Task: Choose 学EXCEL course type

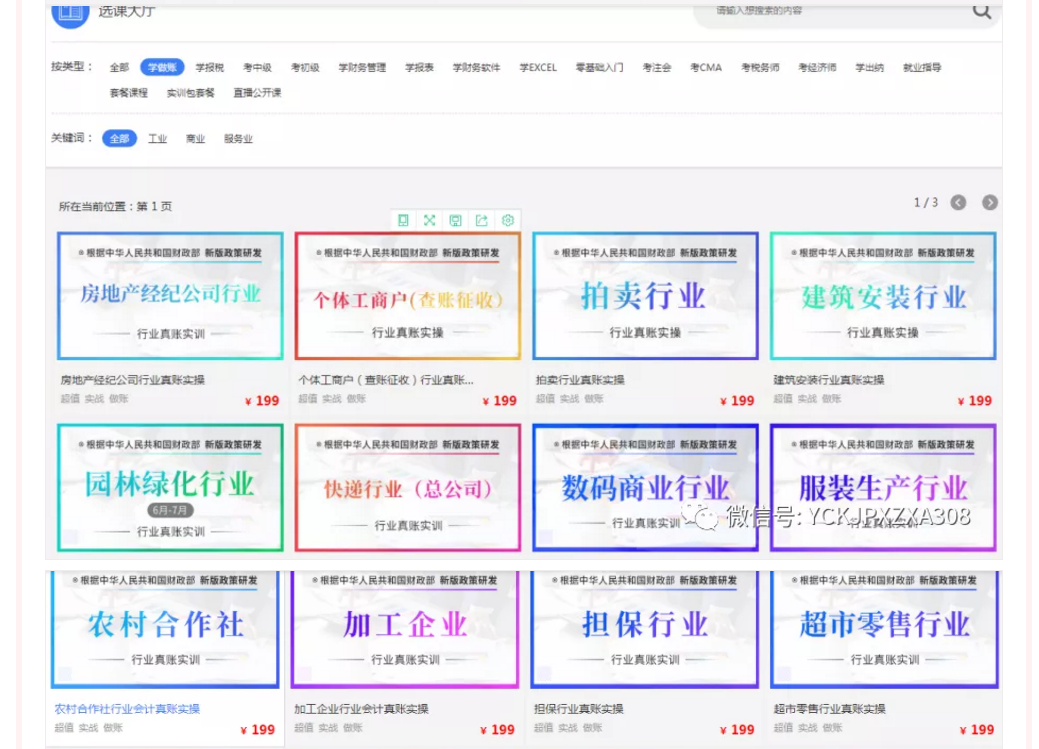Action: point(538,68)
